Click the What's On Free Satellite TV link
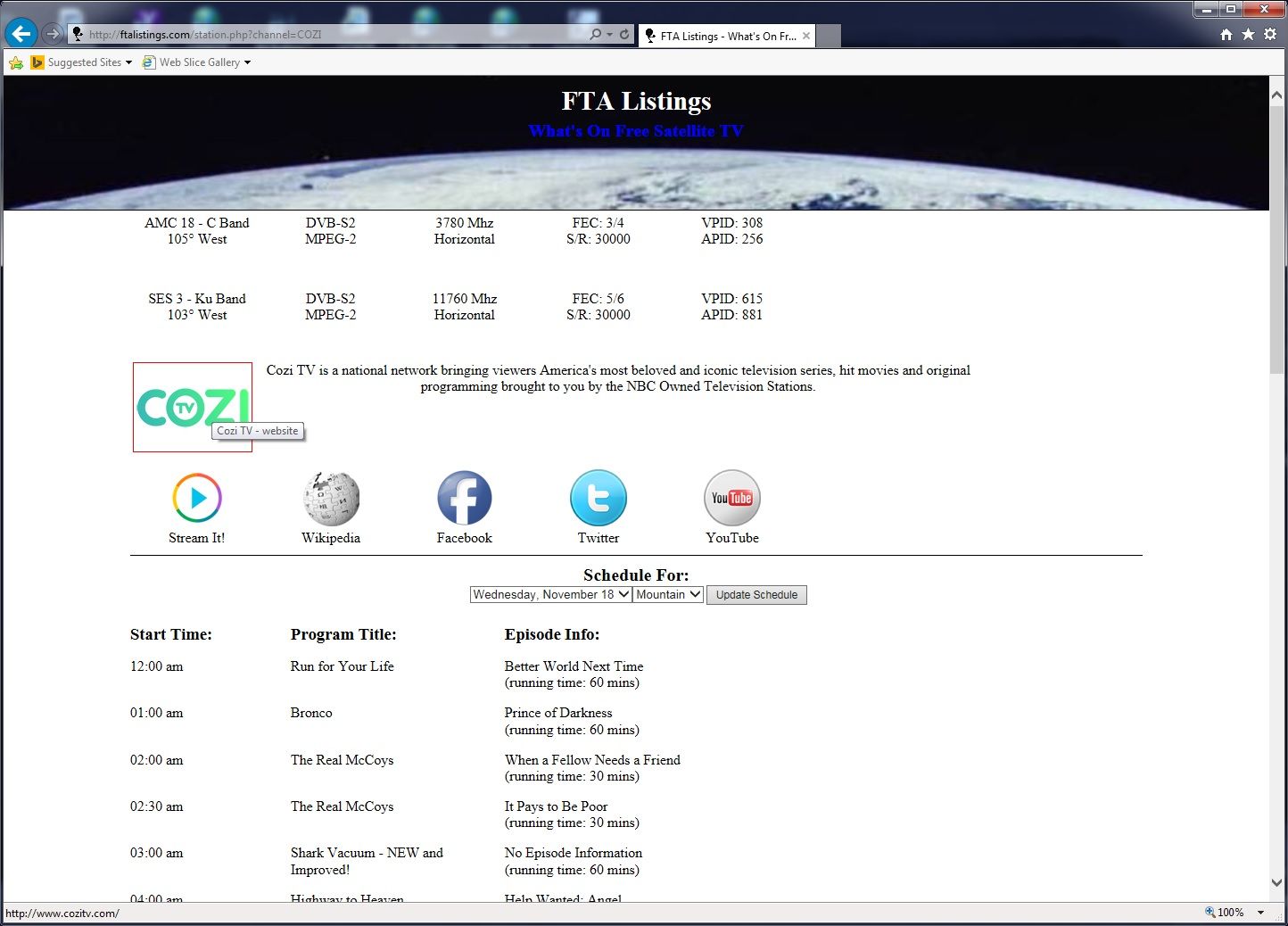Viewport: 1288px width, 926px height. [636, 131]
